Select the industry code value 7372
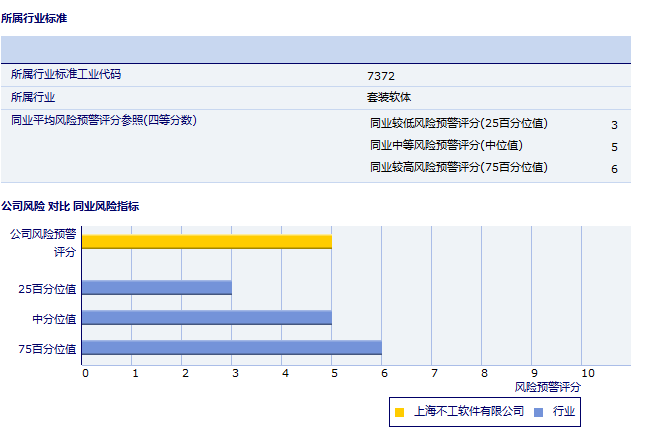 click(381, 76)
